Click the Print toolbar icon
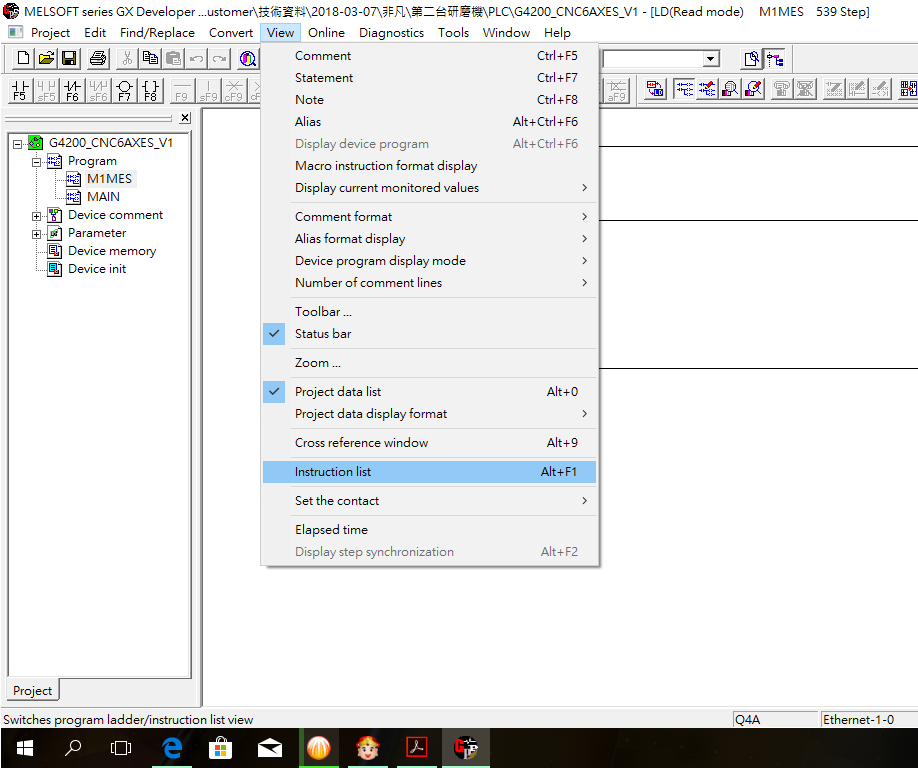This screenshot has width=918, height=768. 98,59
